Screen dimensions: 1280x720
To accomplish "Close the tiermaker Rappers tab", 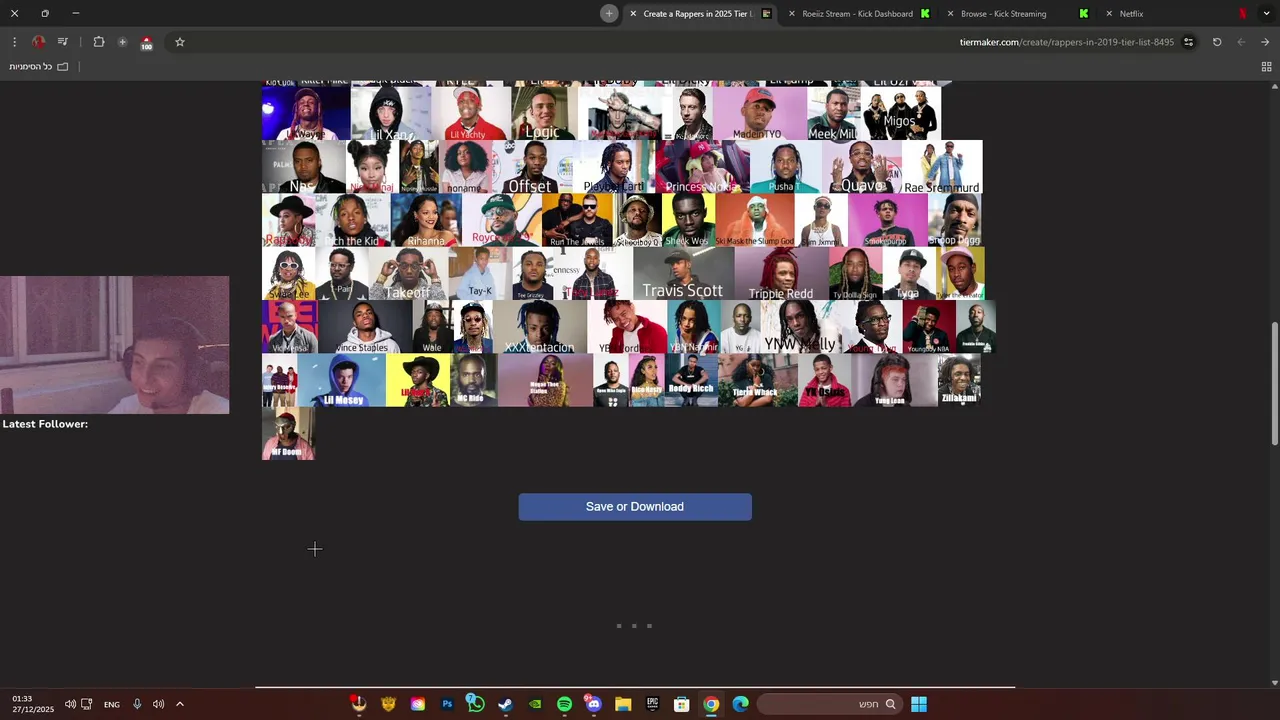I will click(x=633, y=14).
